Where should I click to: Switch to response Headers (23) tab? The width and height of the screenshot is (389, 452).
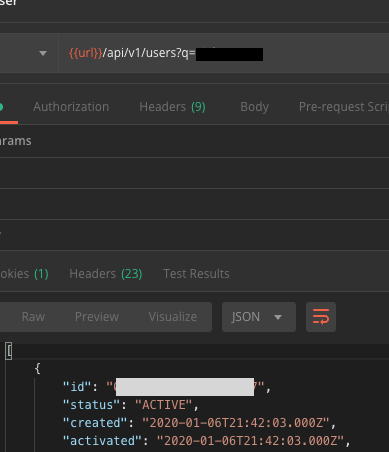click(106, 274)
